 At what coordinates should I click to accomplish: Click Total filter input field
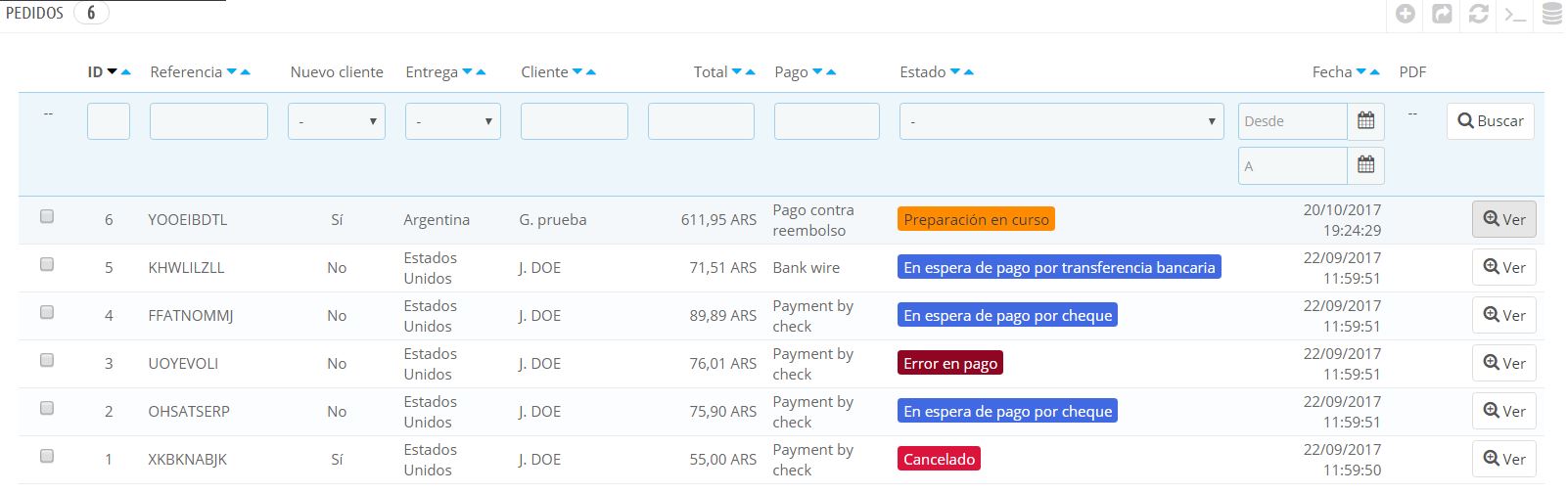pos(701,121)
